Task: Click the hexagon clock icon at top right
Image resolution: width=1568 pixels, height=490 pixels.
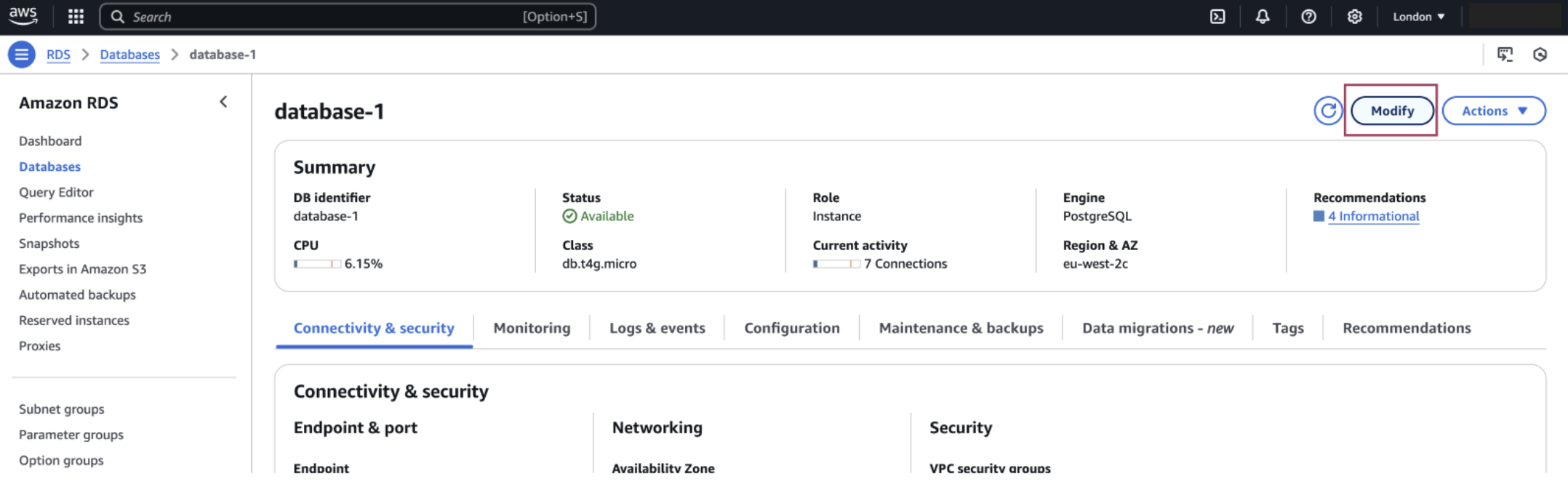Action: (x=1540, y=55)
